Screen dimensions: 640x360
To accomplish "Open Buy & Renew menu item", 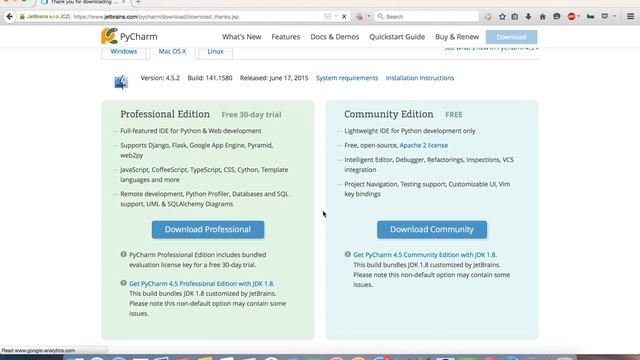I will (457, 37).
